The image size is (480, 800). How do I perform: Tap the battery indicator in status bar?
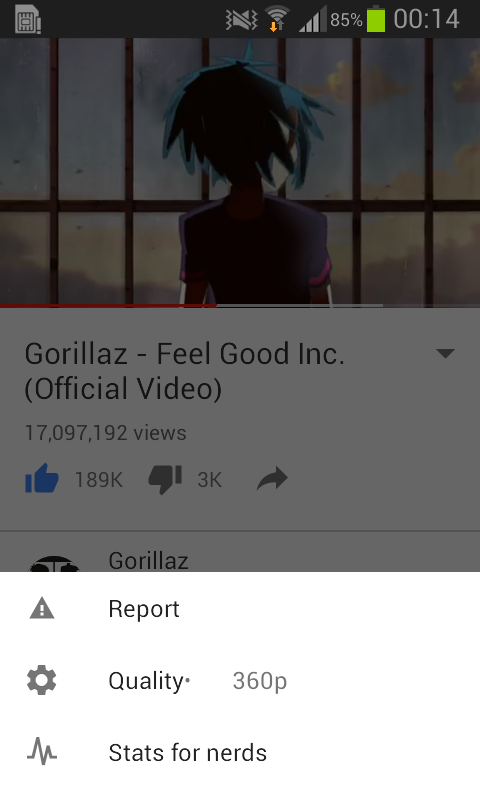376,19
